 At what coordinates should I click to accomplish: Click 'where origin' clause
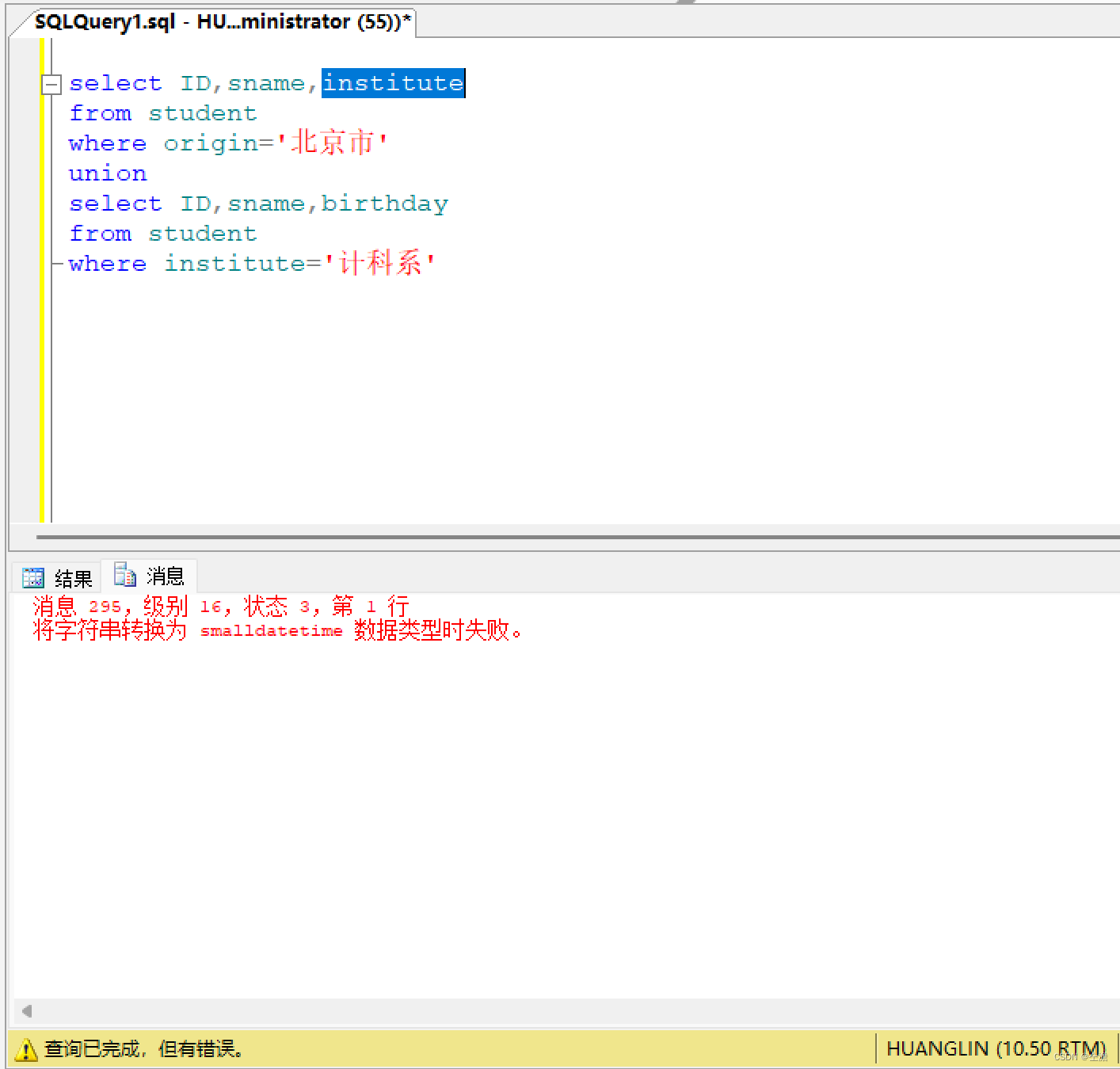(228, 143)
